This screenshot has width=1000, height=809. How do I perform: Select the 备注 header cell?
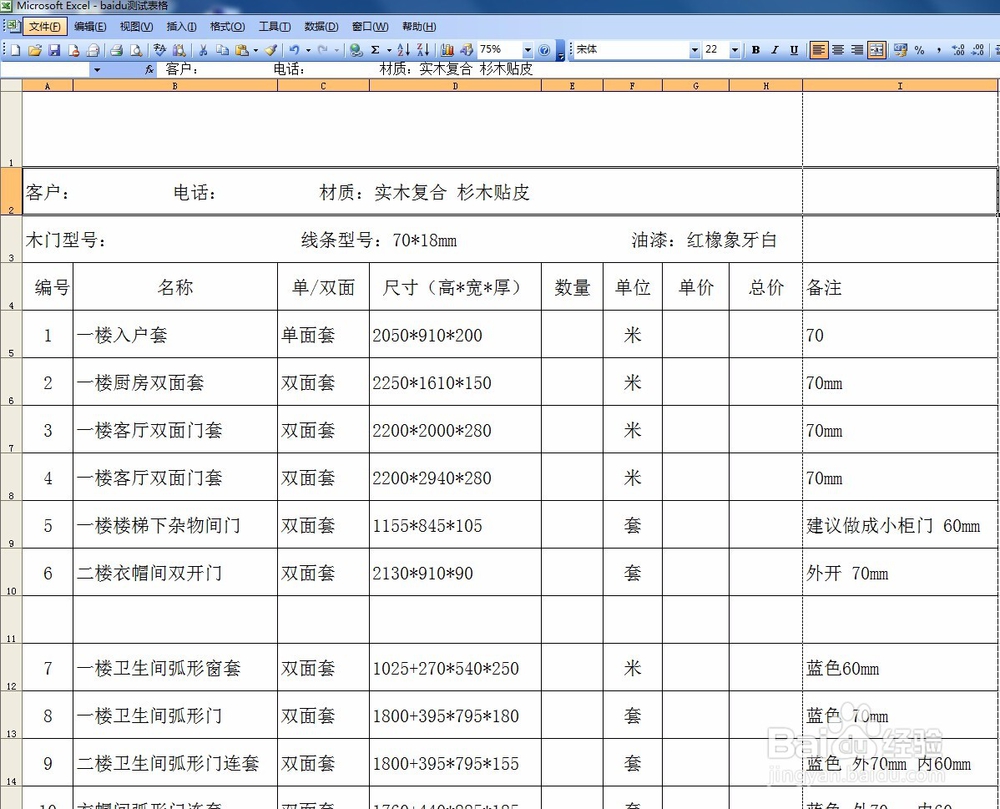(900, 287)
